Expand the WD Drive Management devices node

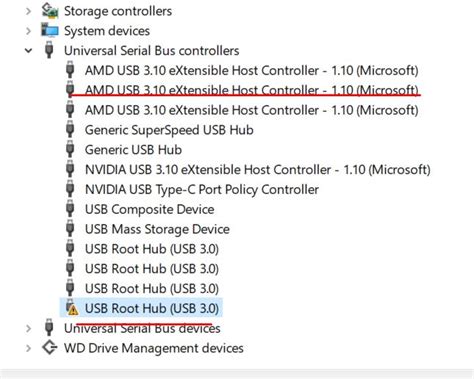(x=28, y=348)
